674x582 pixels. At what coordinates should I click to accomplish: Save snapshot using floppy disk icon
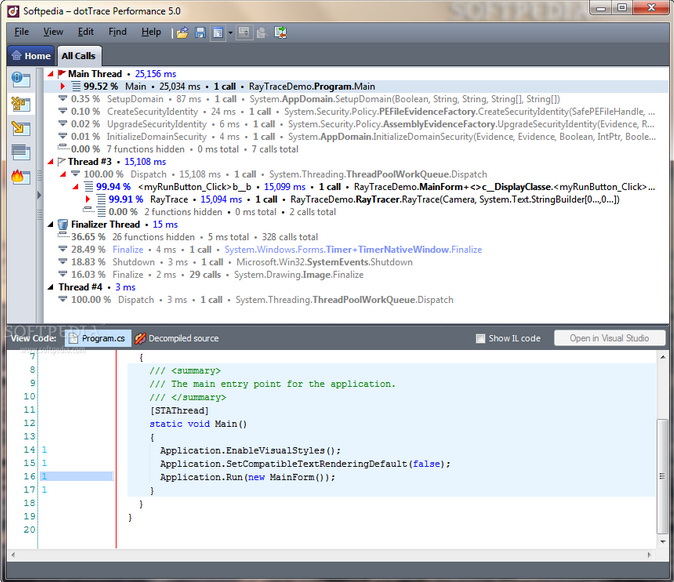pyautogui.click(x=200, y=33)
